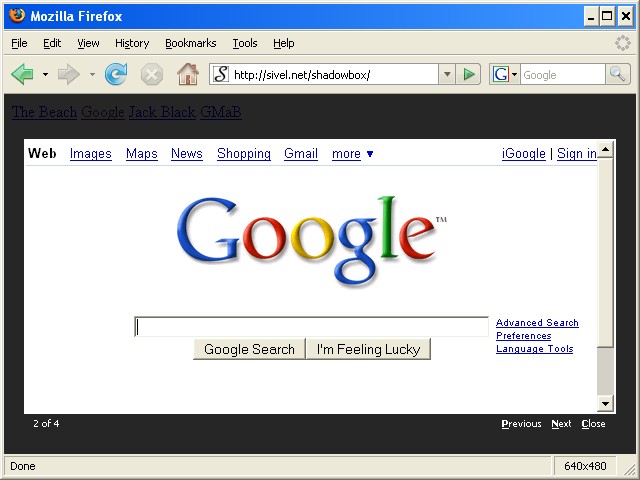This screenshot has width=640, height=480.
Task: Click the magnifying glass search icon
Action: point(617,74)
